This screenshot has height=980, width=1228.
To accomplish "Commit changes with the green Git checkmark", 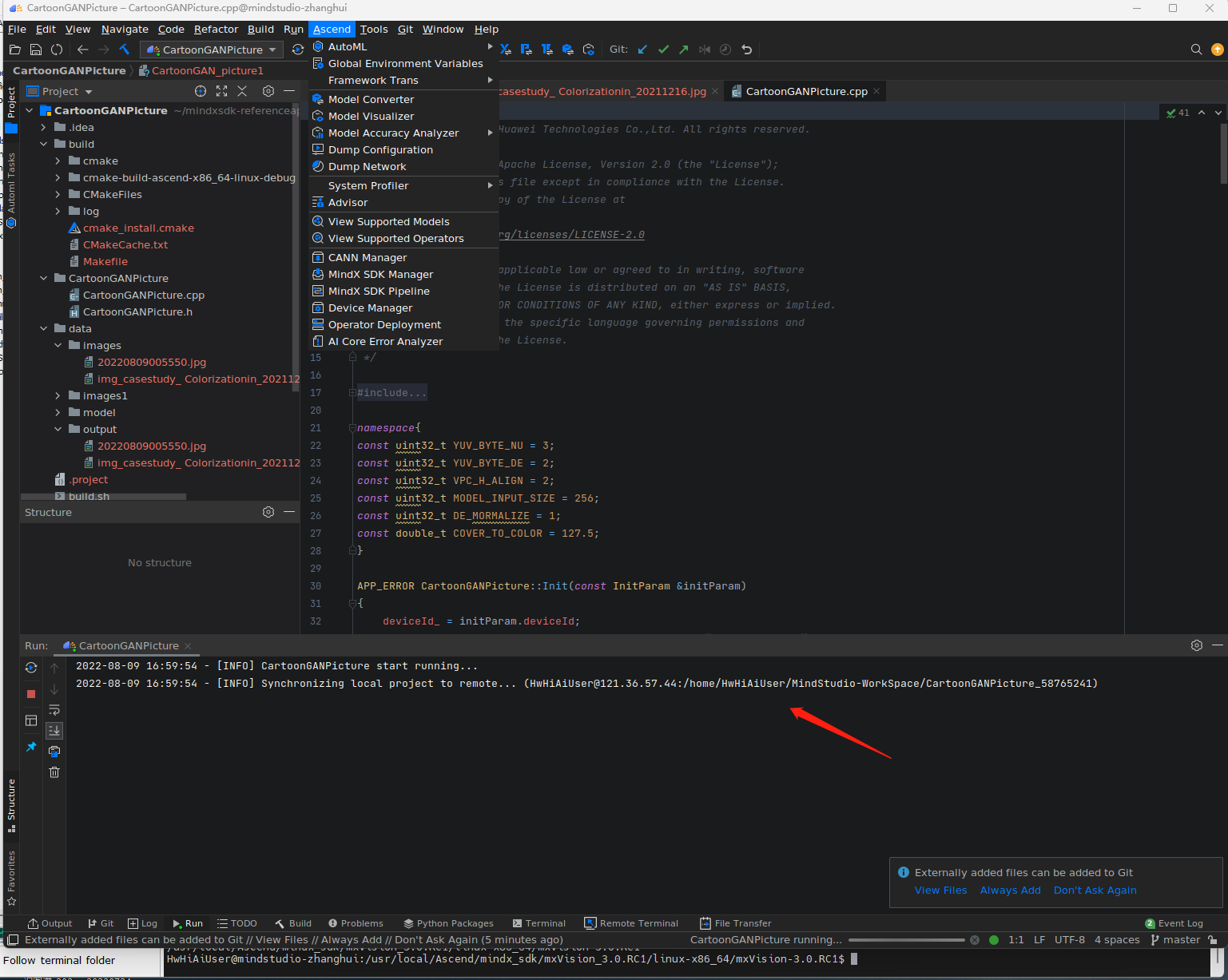I will 663,50.
